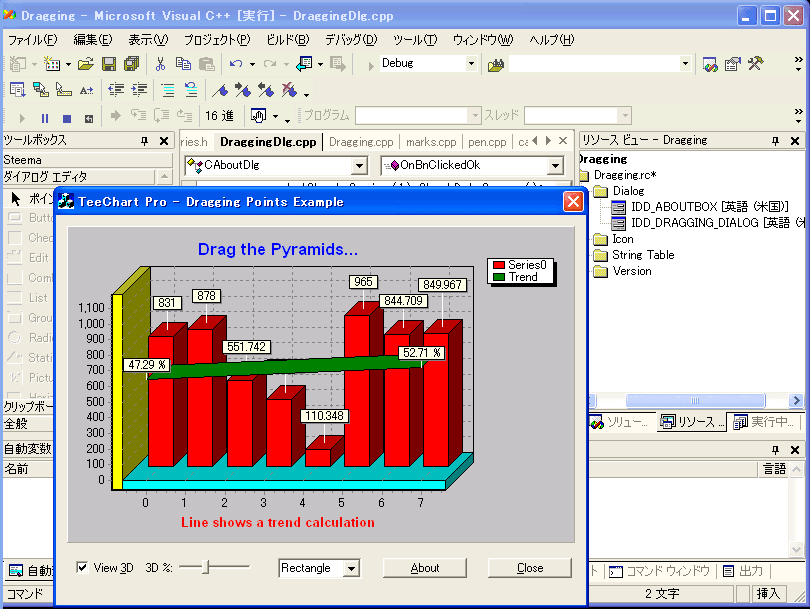Click the Stop Debugging square icon

pos(67,118)
